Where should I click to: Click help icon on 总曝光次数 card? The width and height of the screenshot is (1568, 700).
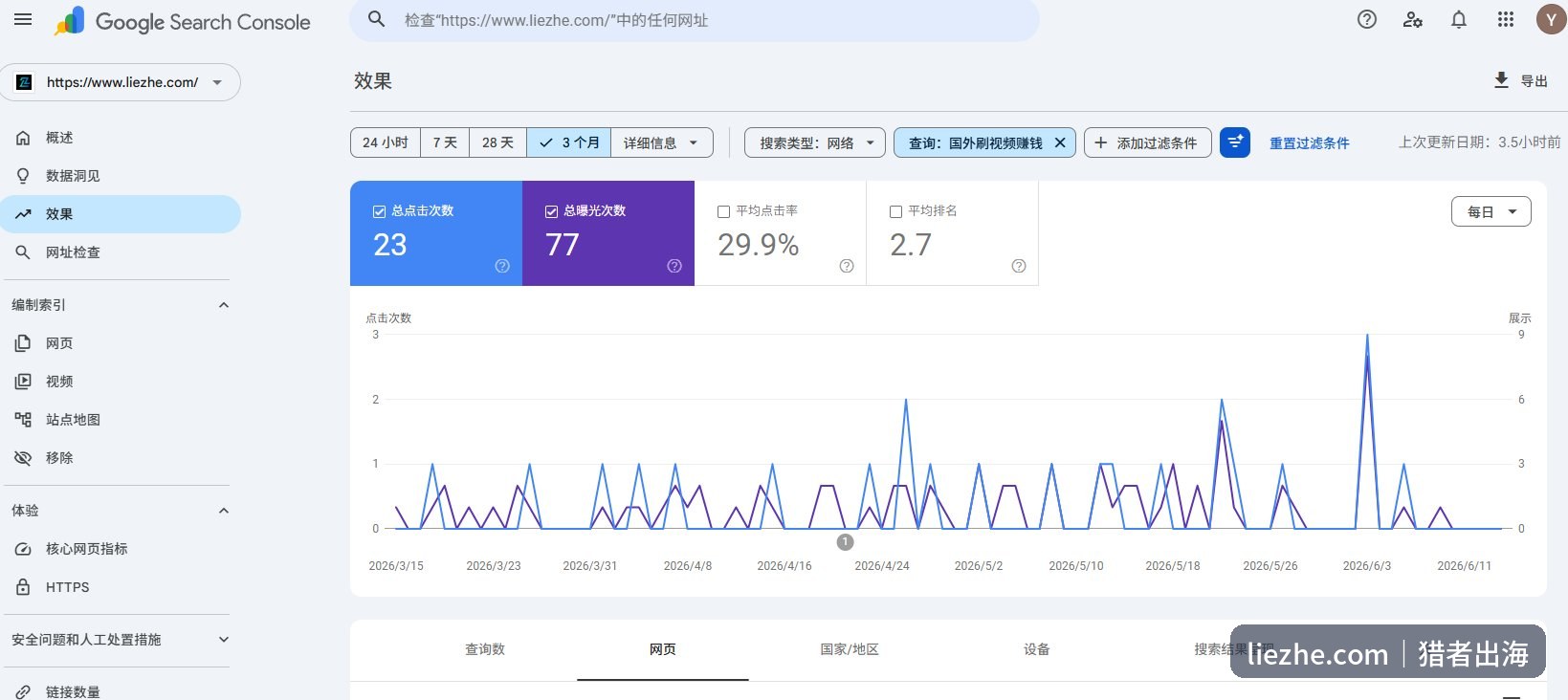pos(674,266)
